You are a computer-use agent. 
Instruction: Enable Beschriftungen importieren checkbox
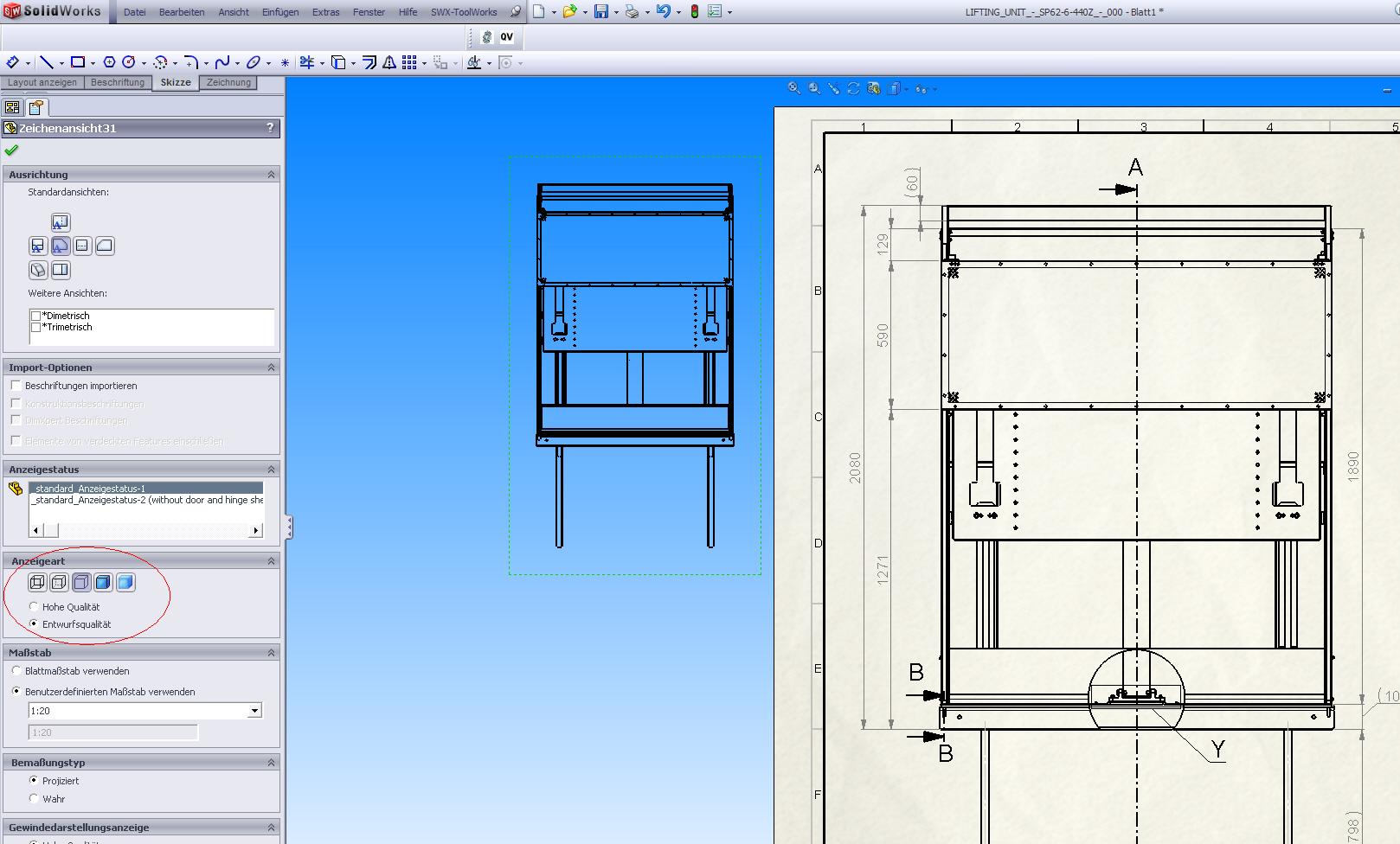coord(16,385)
